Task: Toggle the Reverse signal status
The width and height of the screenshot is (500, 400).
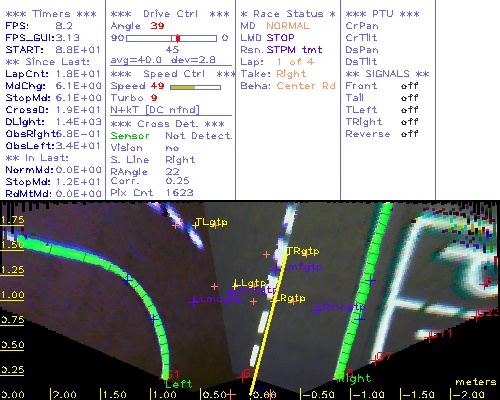Action: tap(409, 134)
